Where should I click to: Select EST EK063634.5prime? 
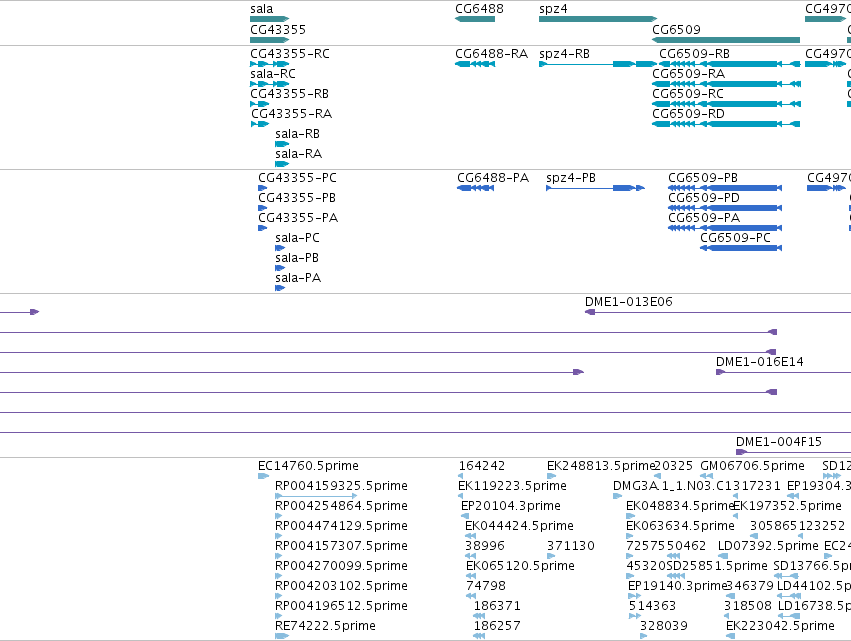(x=630, y=536)
